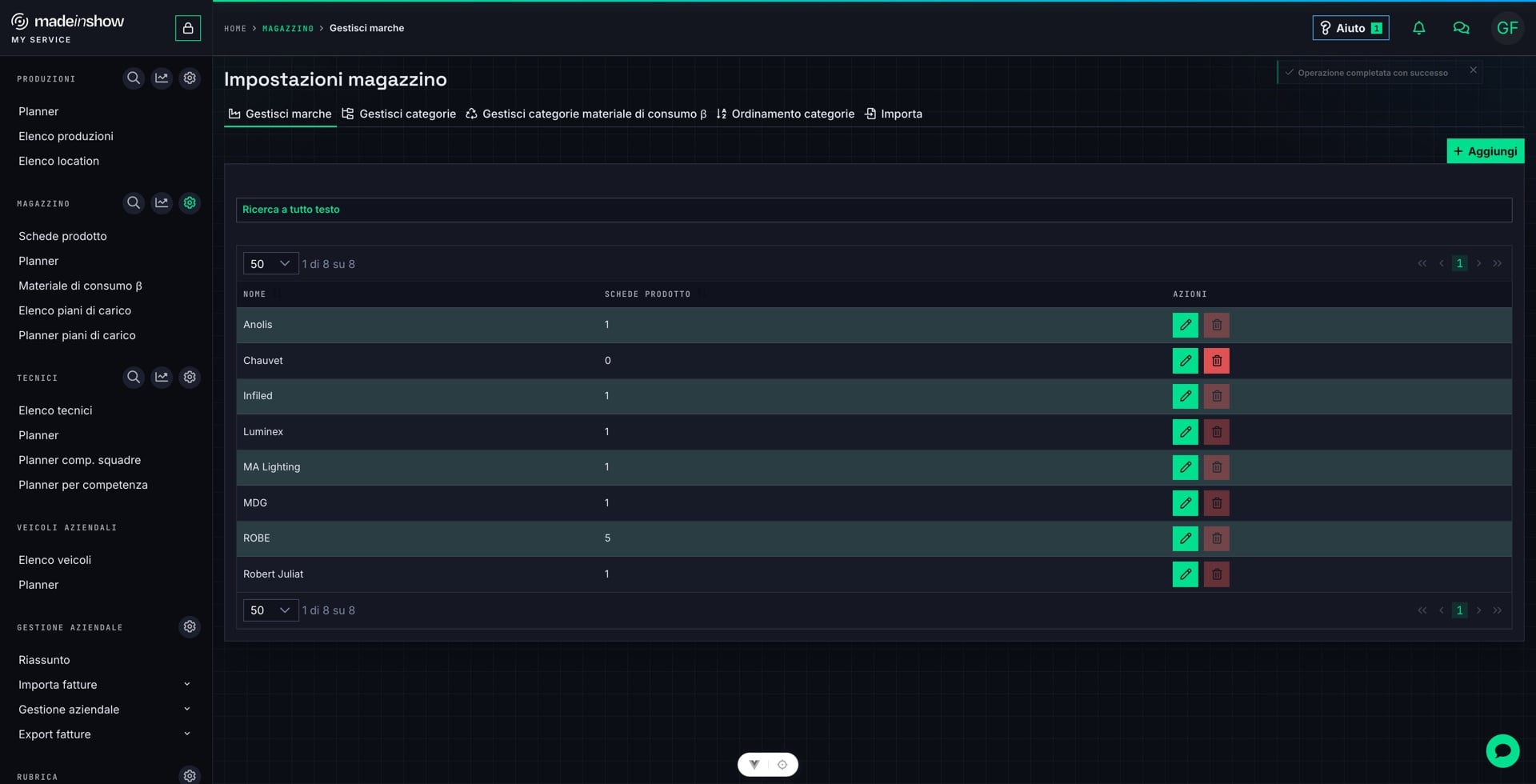Click the lock icon beside the madeinshow logo
Viewport: 1536px width, 784px height.
coord(188,28)
